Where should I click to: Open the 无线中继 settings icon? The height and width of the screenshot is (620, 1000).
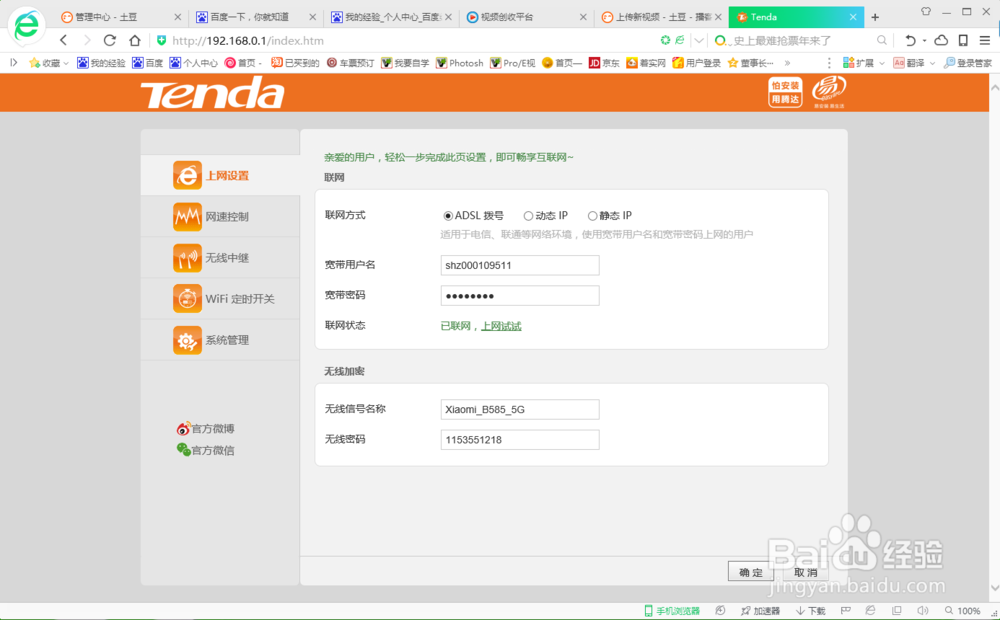tap(187, 257)
